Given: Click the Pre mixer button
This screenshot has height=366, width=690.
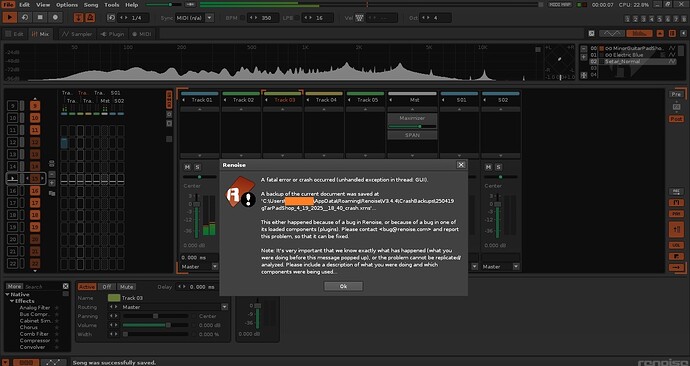Looking at the screenshot, I should (676, 94).
